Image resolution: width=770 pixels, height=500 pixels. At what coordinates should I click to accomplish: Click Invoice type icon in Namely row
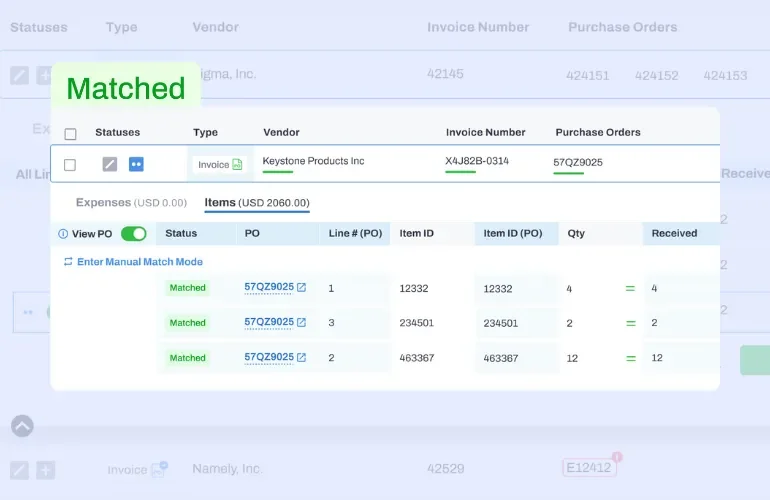pos(159,470)
